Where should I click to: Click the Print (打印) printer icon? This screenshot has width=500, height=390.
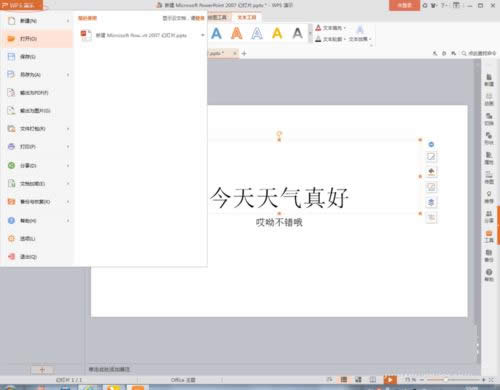(x=12, y=147)
